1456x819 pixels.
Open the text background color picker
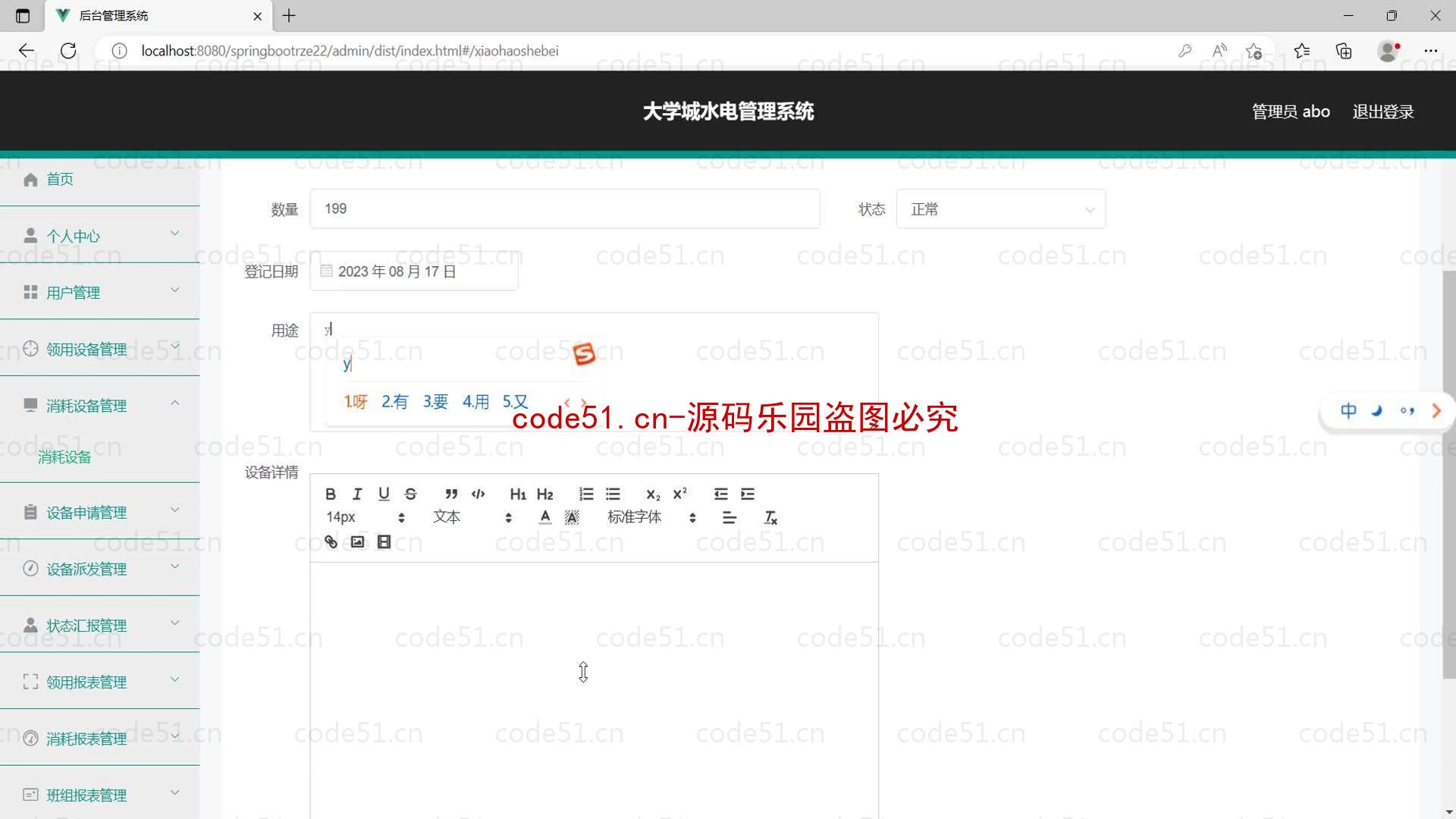point(572,517)
